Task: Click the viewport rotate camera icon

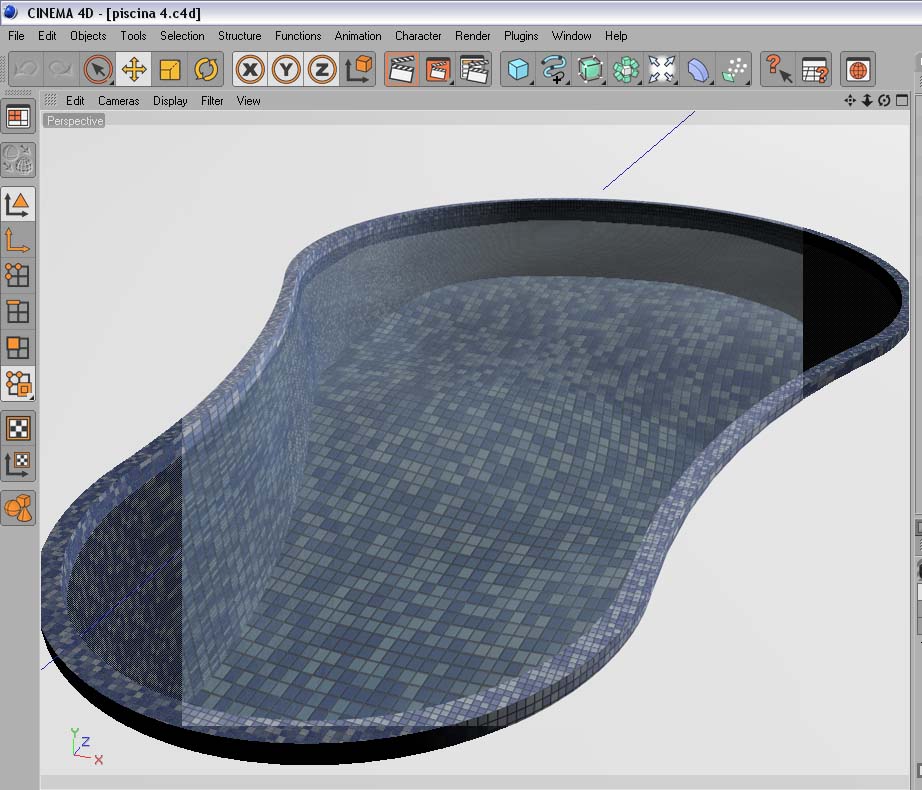Action: [x=884, y=101]
